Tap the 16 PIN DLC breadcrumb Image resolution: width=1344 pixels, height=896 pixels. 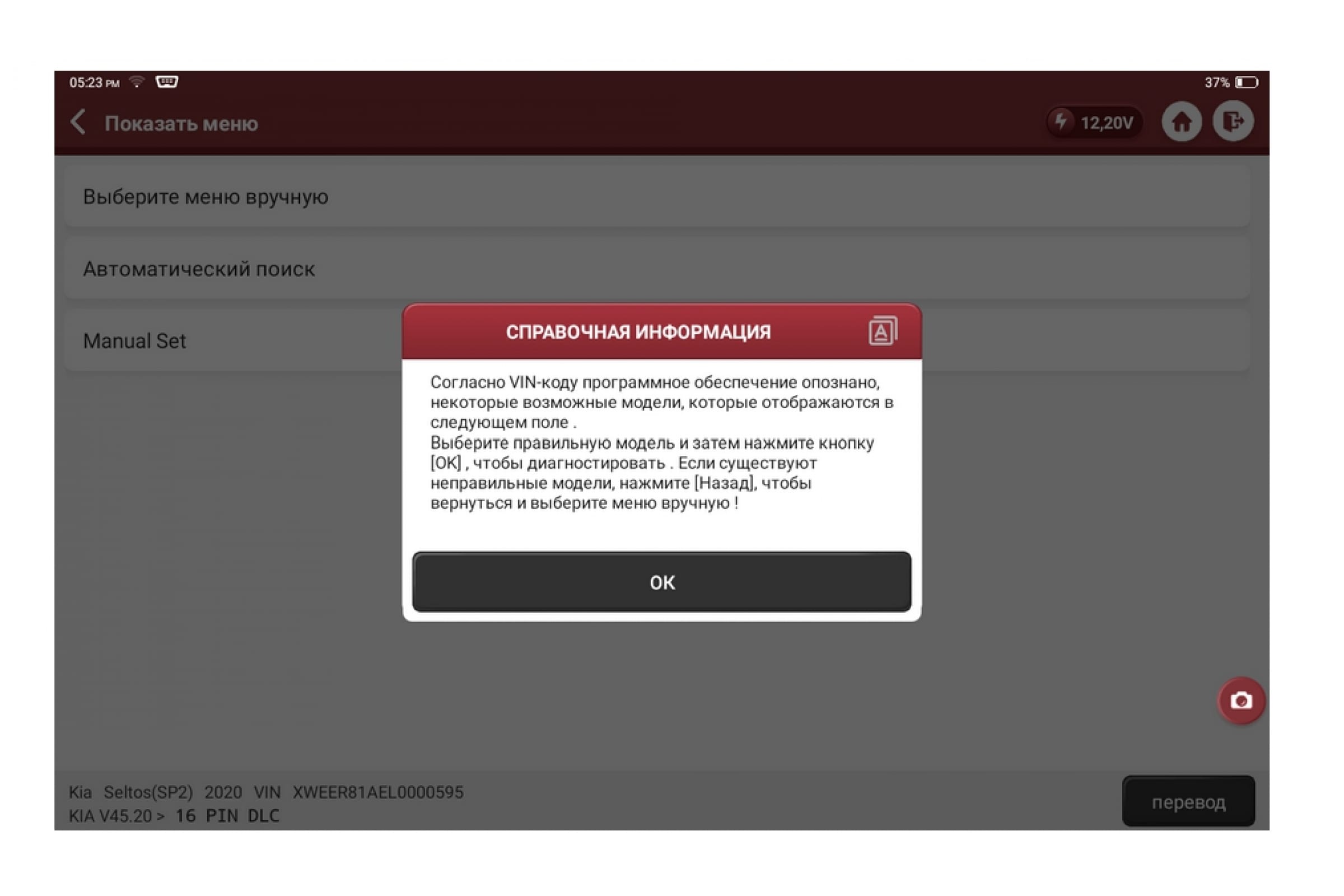[x=227, y=815]
